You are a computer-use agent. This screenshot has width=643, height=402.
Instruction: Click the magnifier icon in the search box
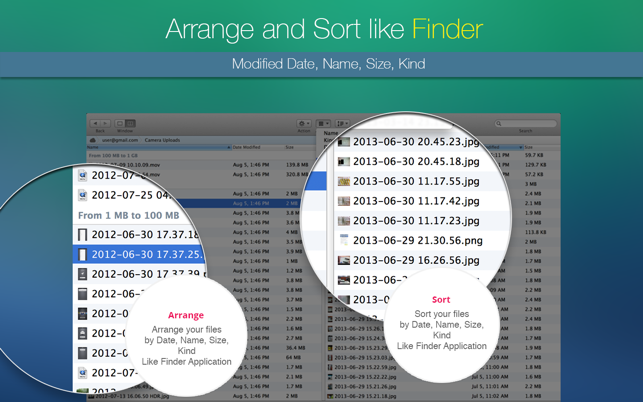click(499, 123)
